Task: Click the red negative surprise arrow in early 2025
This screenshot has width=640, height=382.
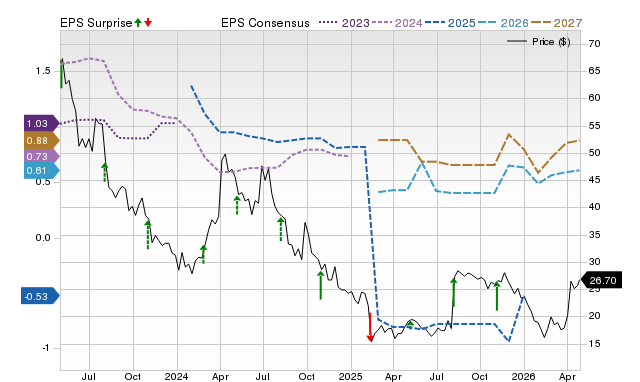Action: pyautogui.click(x=370, y=327)
